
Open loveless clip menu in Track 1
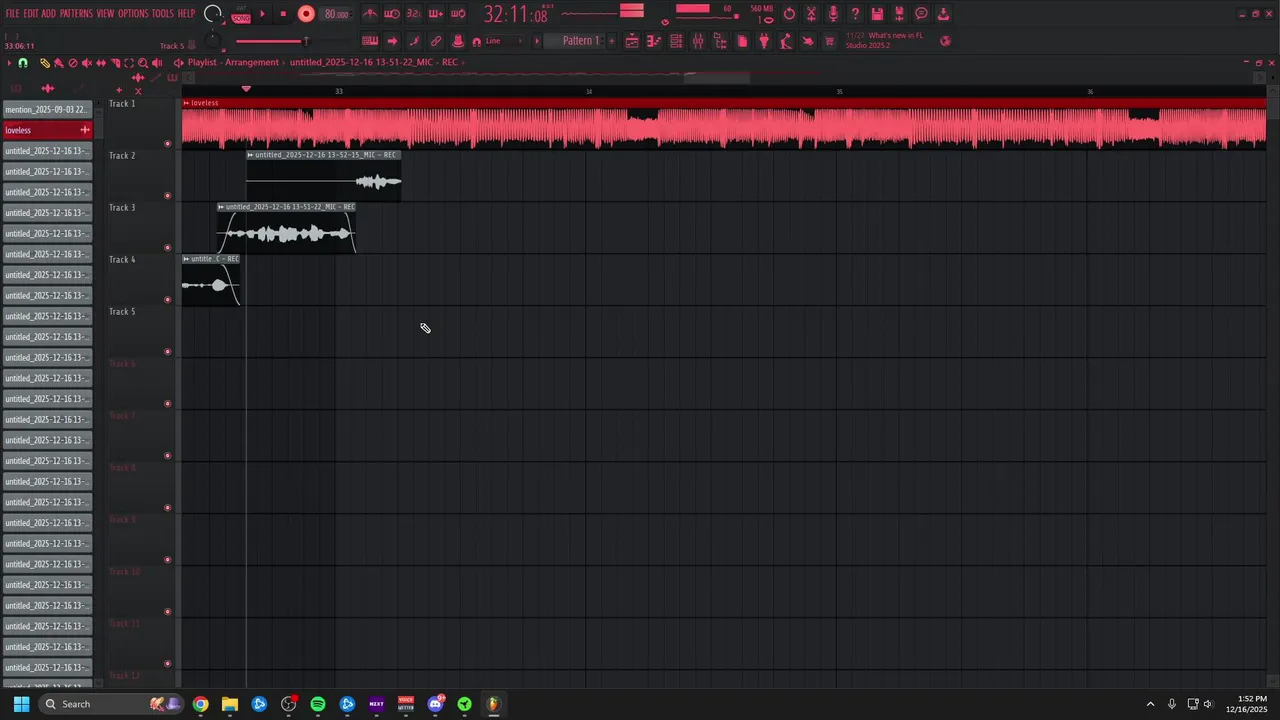[186, 103]
